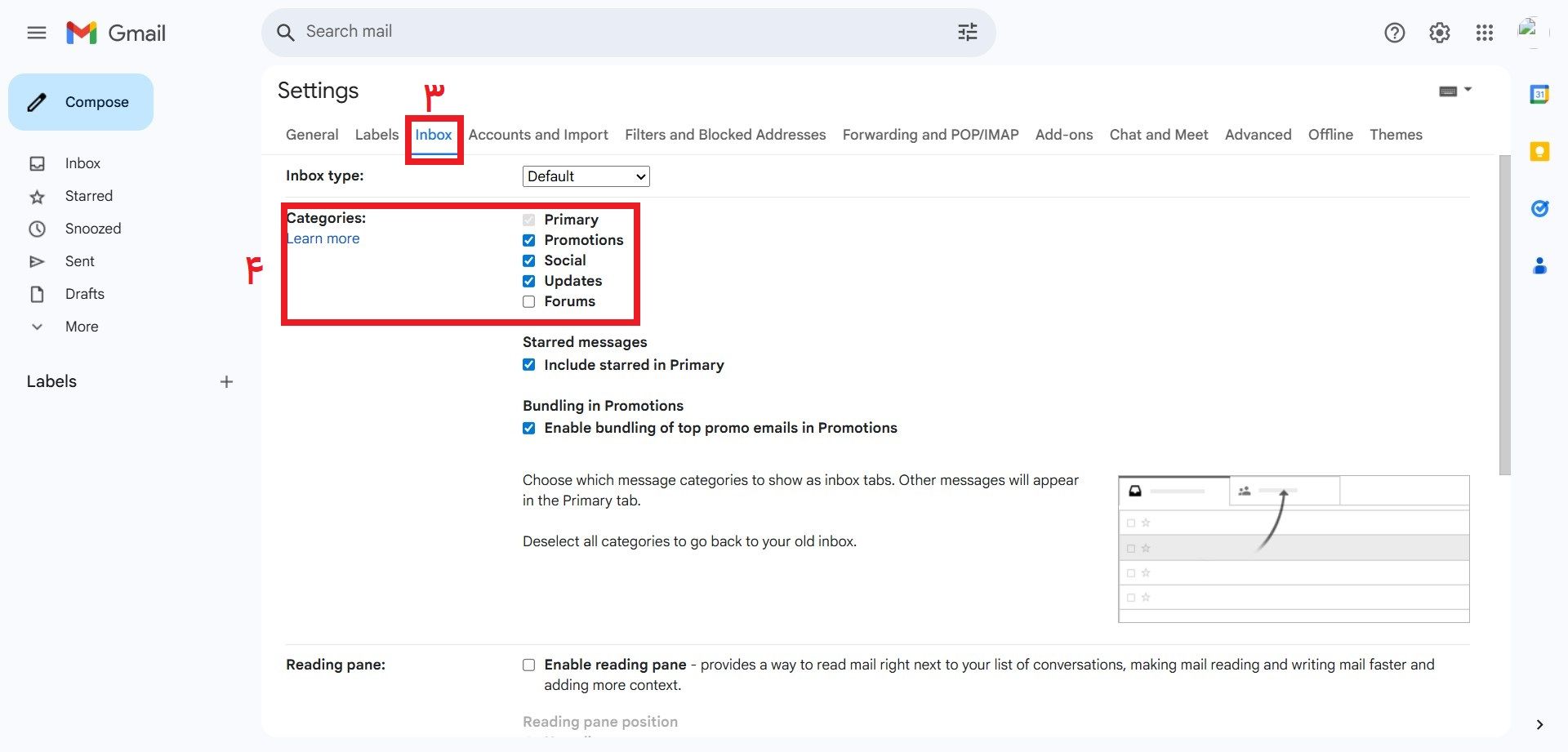Follow the Learn more link

point(323,238)
